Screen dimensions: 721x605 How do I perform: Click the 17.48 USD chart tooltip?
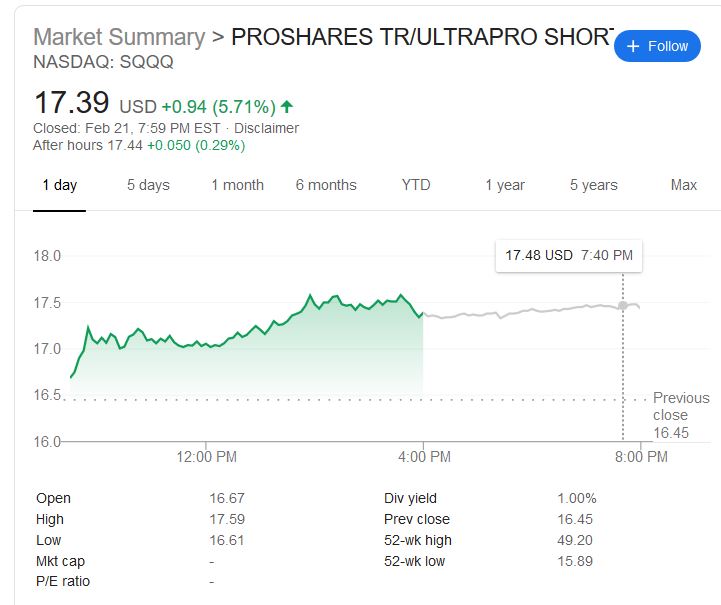tap(568, 256)
